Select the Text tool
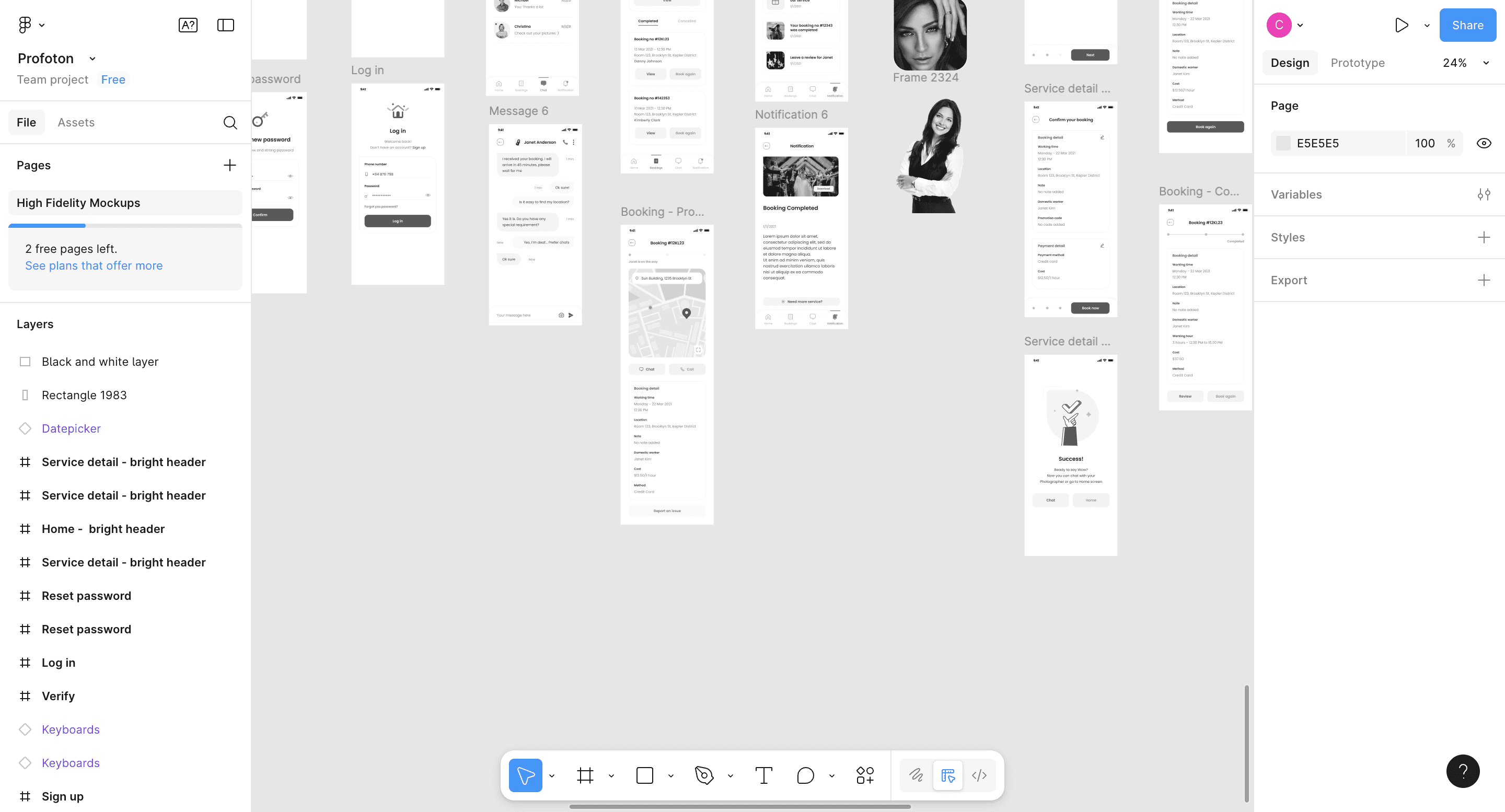The width and height of the screenshot is (1505, 812). pos(763,775)
